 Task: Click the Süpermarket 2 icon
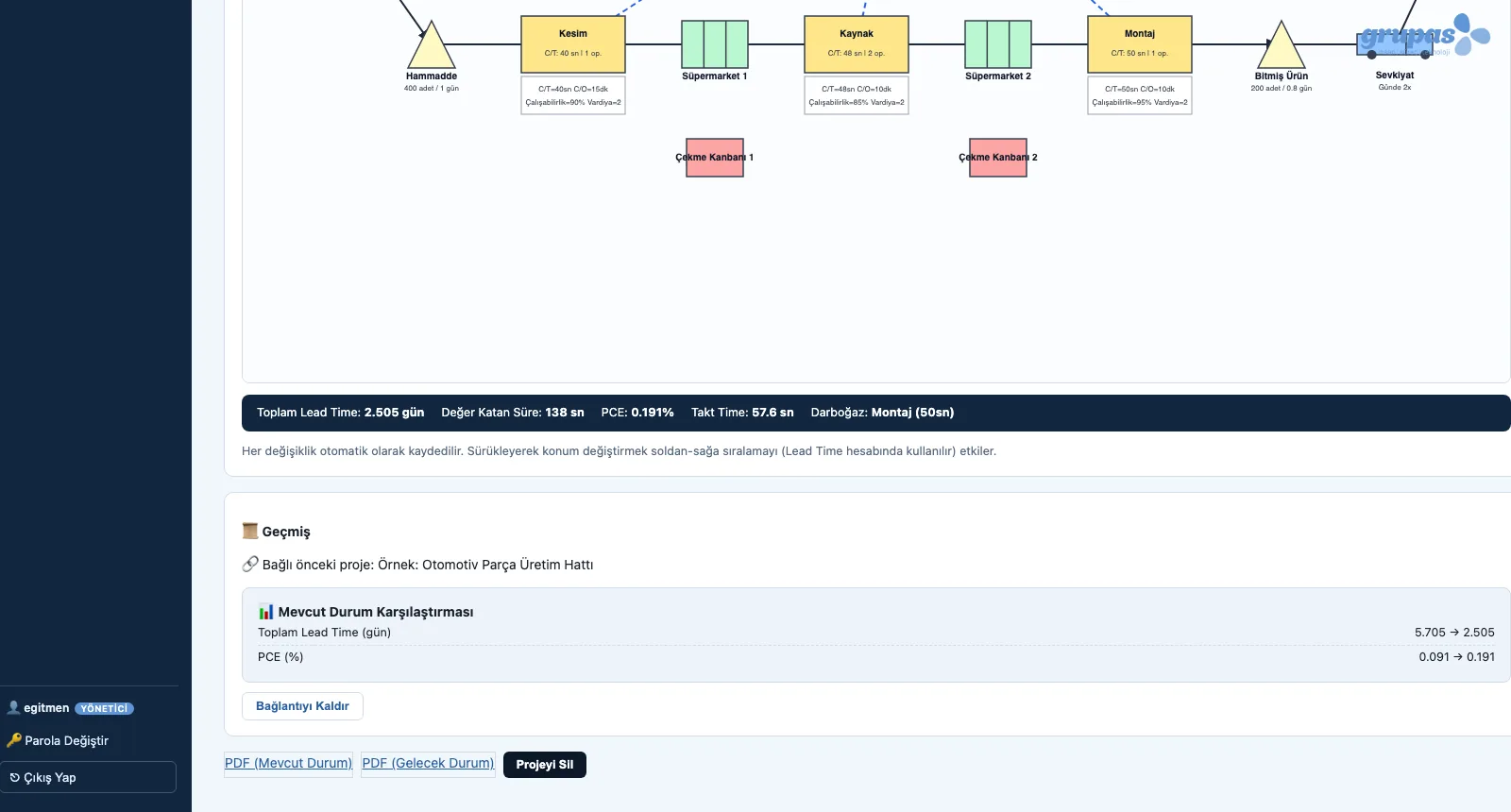(998, 44)
